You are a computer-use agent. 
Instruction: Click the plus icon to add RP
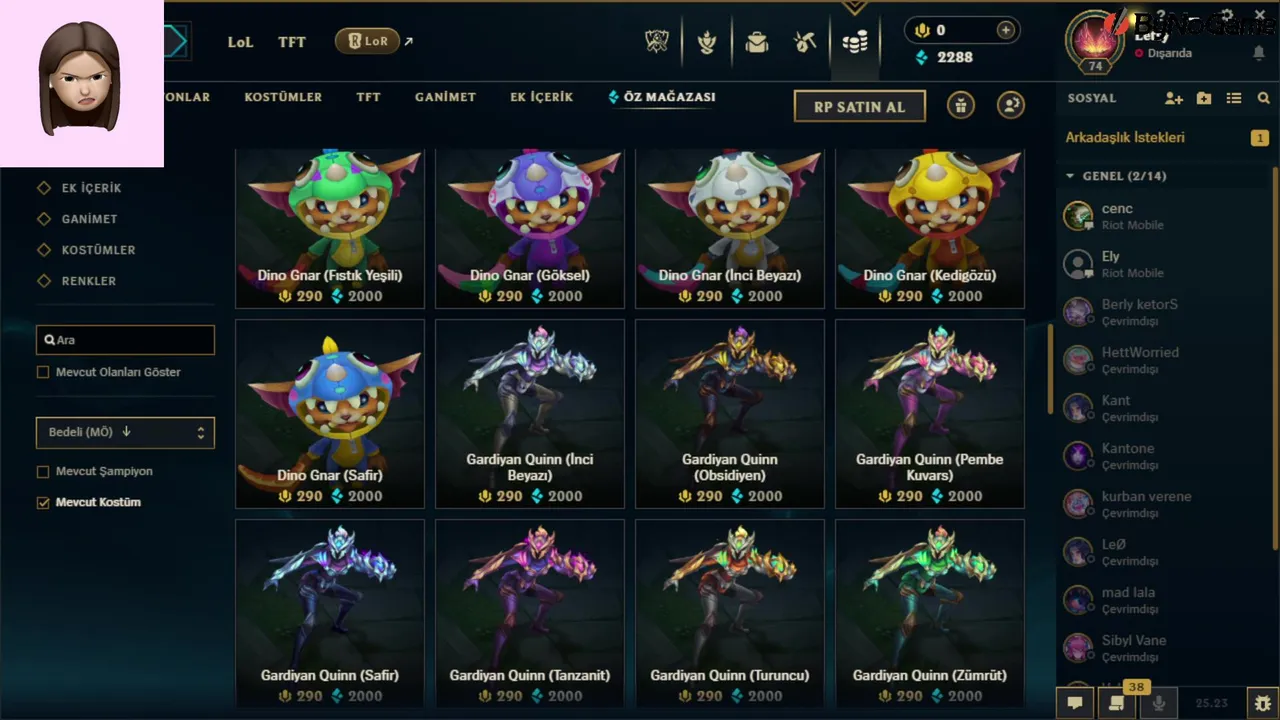[x=1006, y=30]
